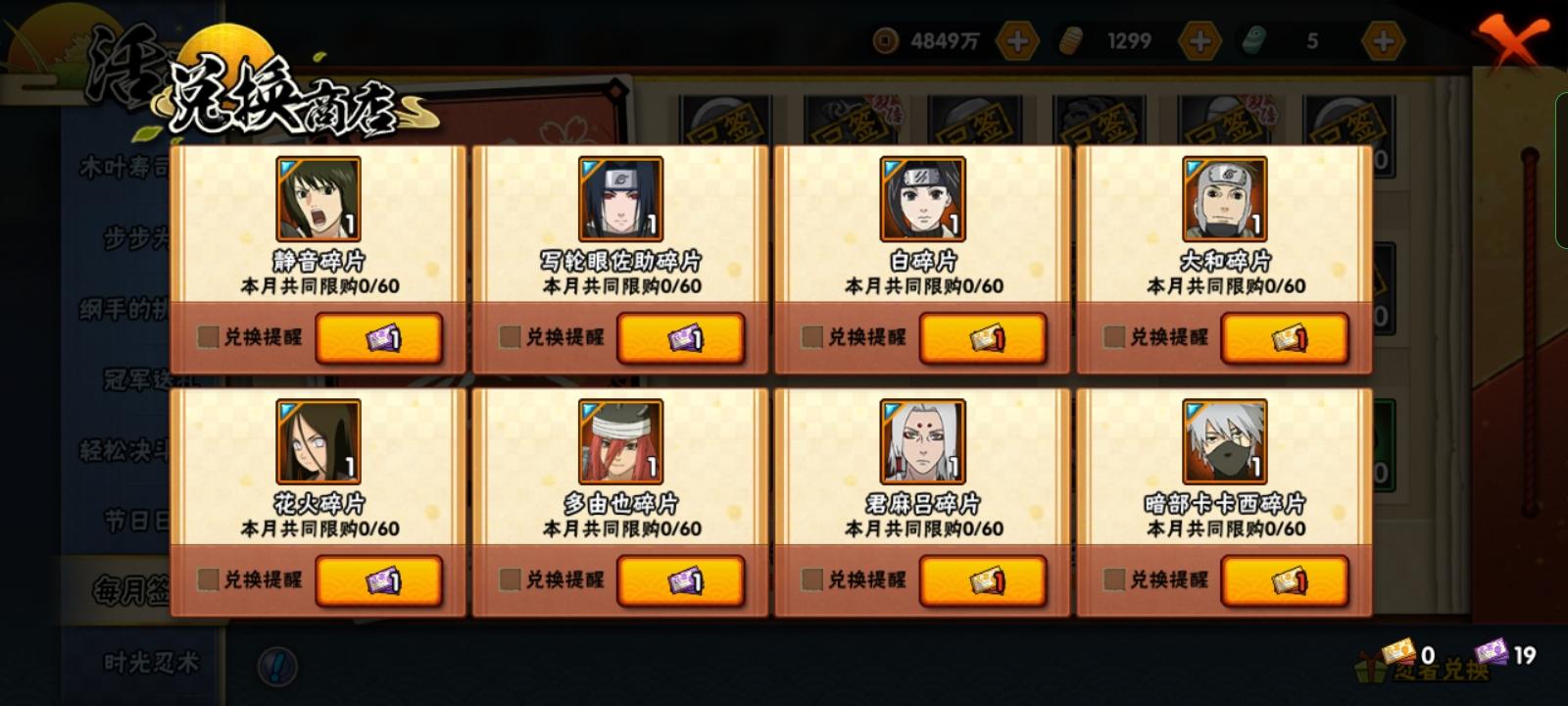Tap the 多由也碎片 character portrait
1568x706 pixels.
click(x=620, y=441)
